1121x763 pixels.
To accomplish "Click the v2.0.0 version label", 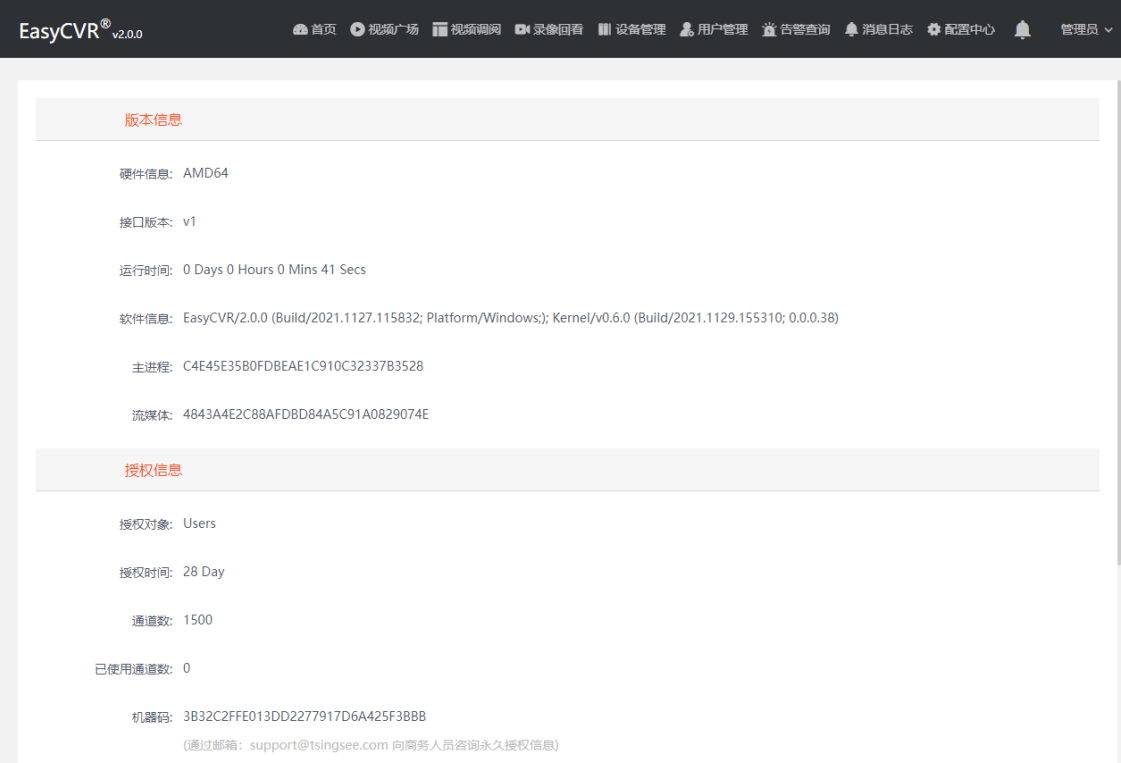I will (x=127, y=34).
